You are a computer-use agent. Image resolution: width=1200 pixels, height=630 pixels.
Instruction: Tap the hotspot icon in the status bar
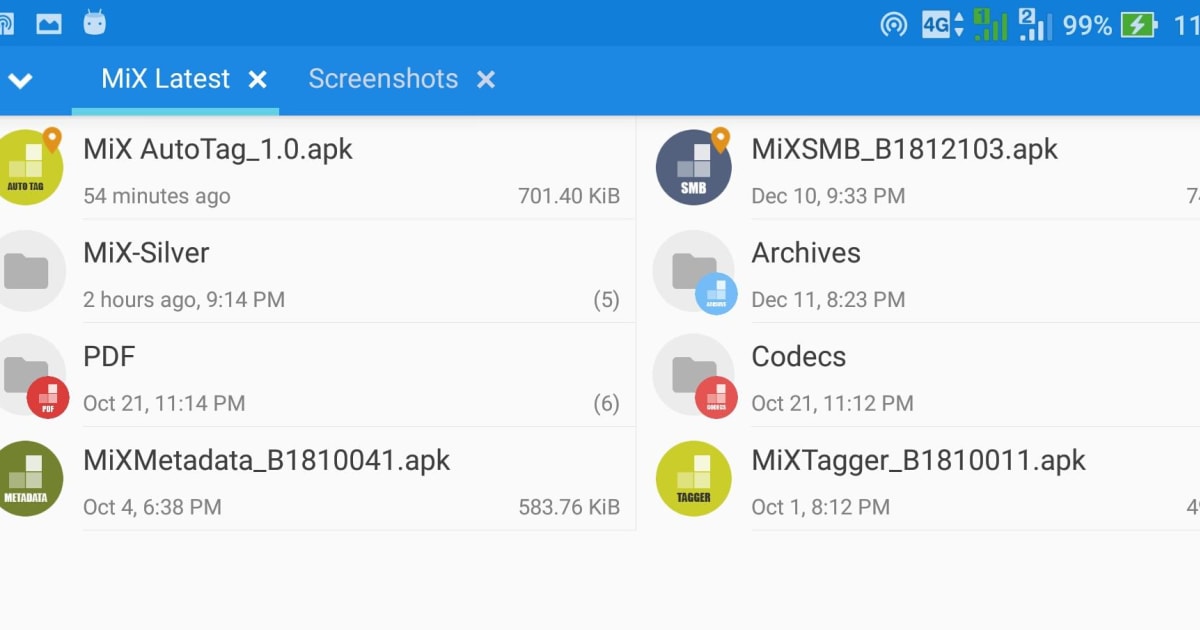point(893,24)
